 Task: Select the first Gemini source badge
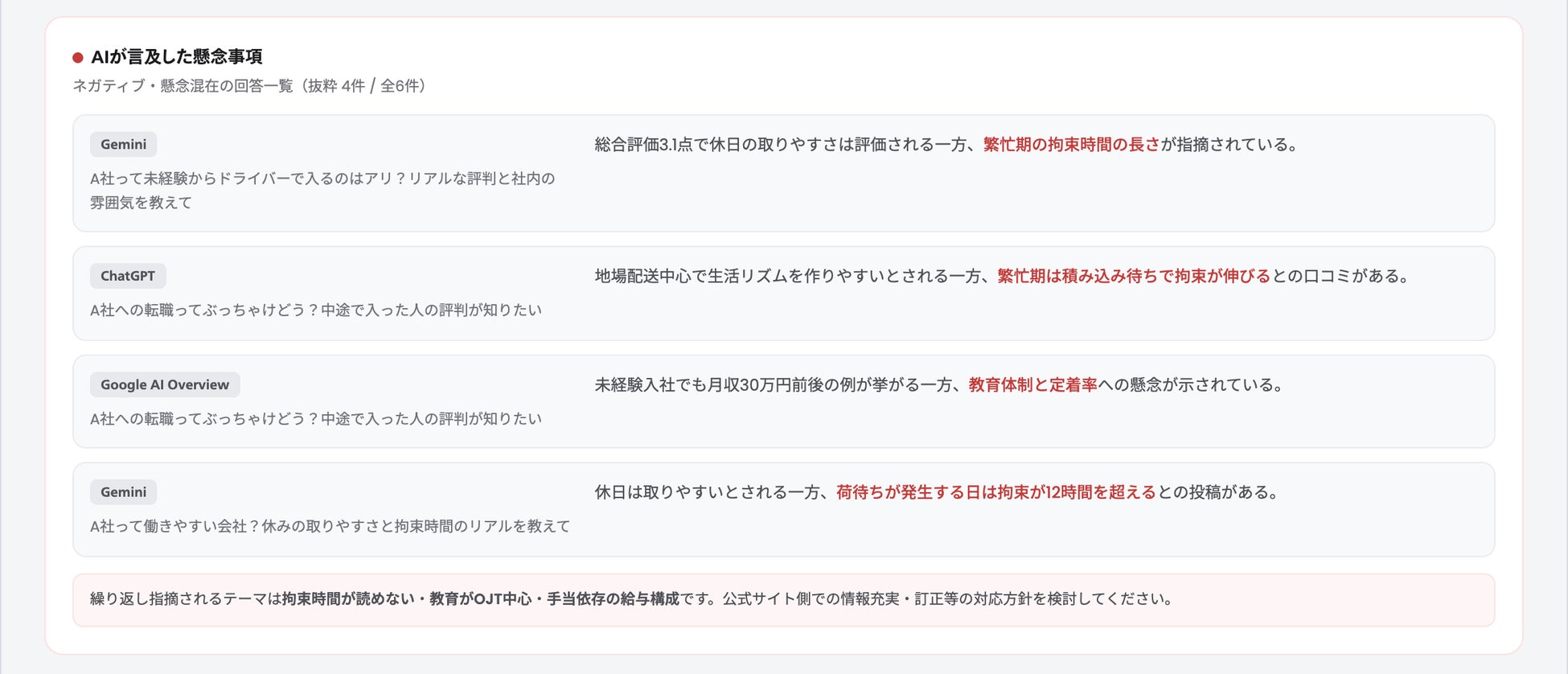(x=123, y=145)
